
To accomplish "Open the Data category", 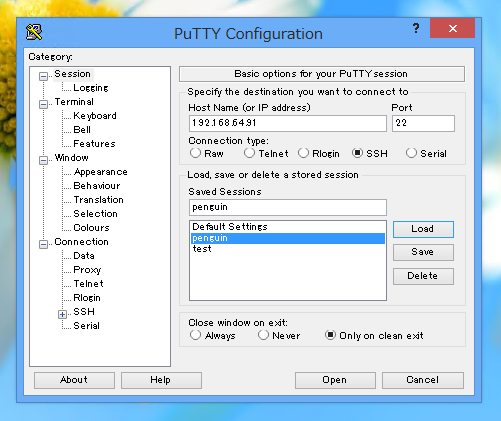I will click(84, 256).
